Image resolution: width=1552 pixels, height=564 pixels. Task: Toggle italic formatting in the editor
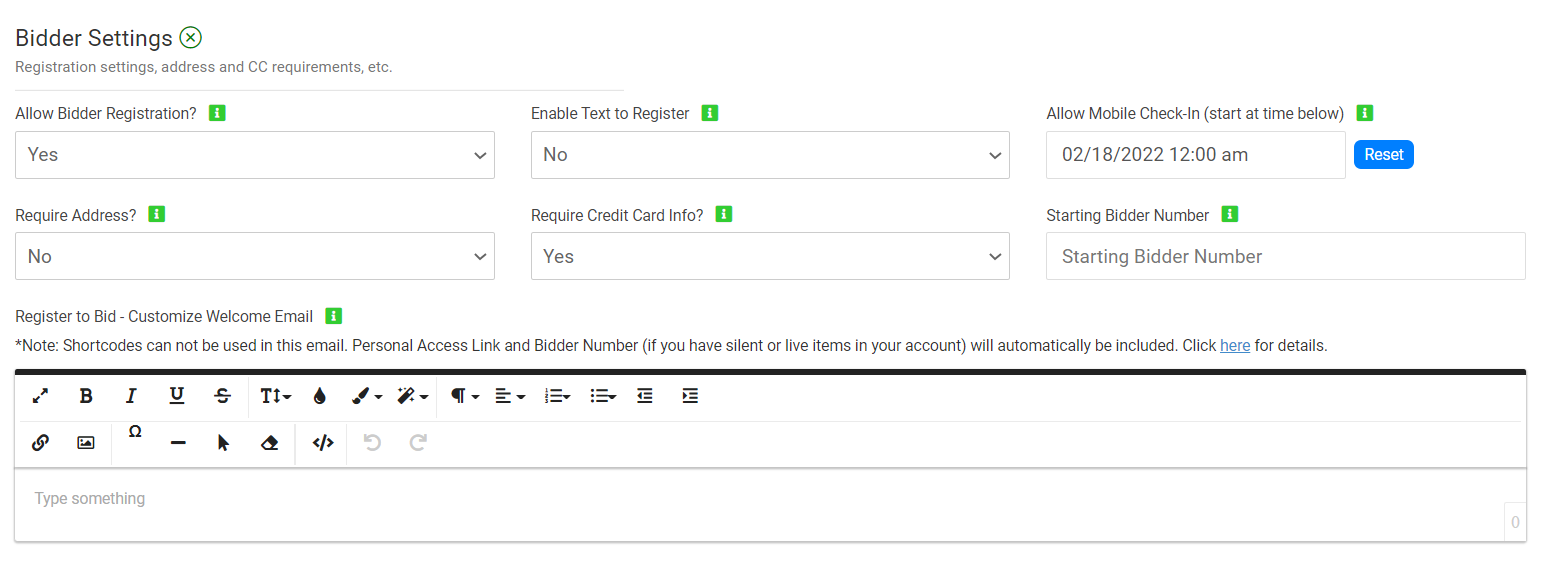pyautogui.click(x=131, y=396)
